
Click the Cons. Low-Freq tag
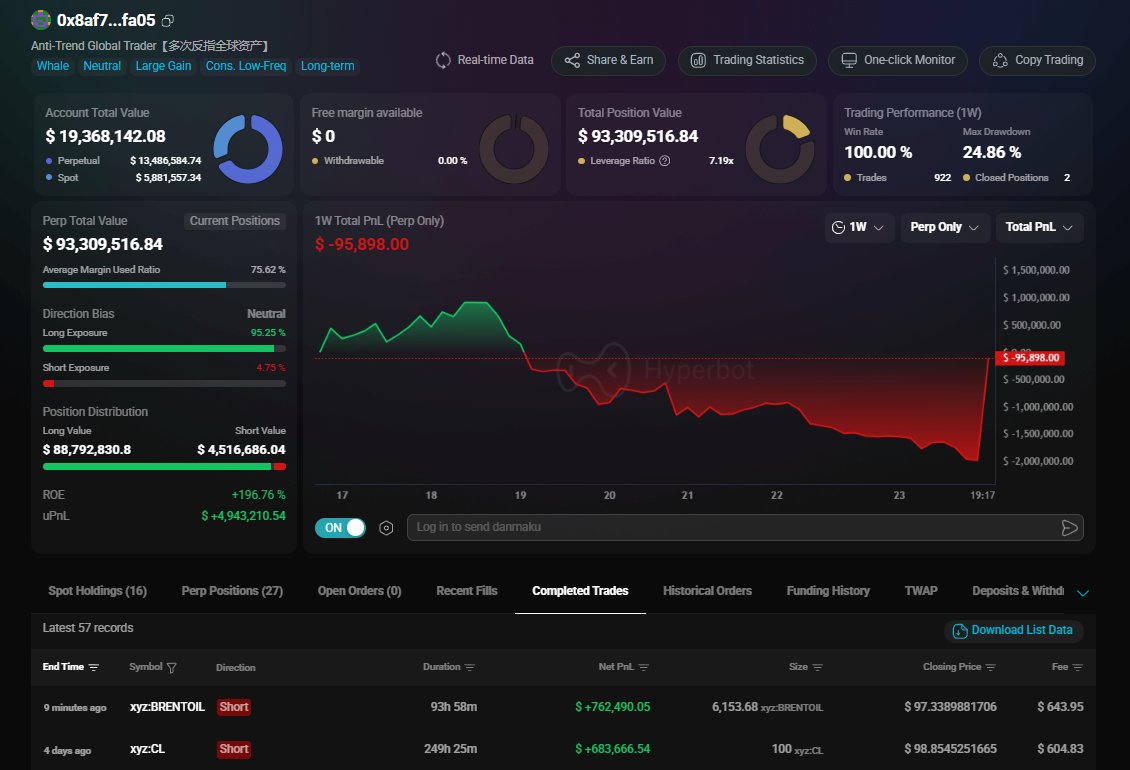point(246,66)
